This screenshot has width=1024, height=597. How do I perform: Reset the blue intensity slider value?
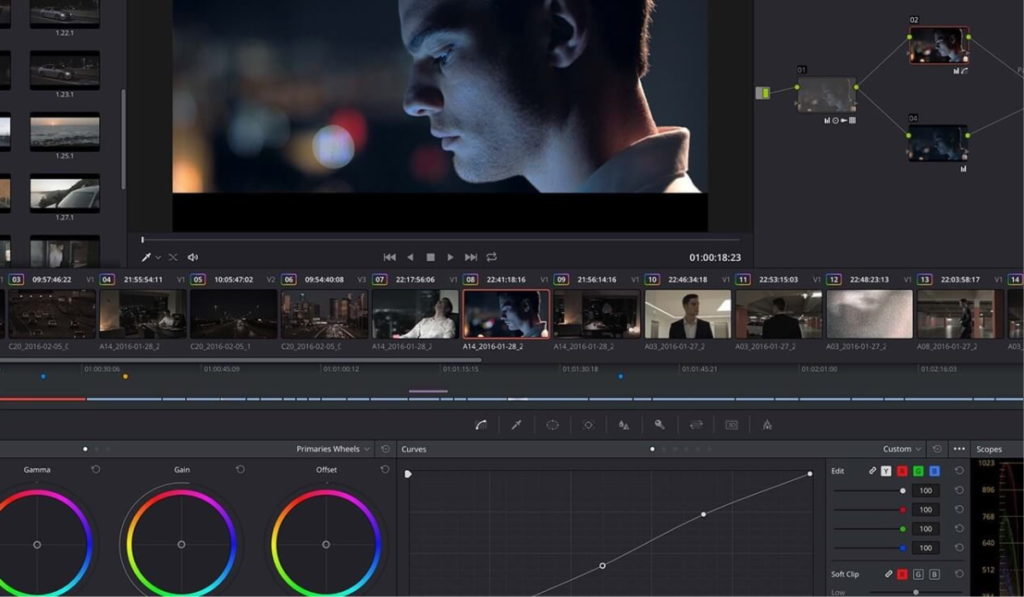pos(959,547)
